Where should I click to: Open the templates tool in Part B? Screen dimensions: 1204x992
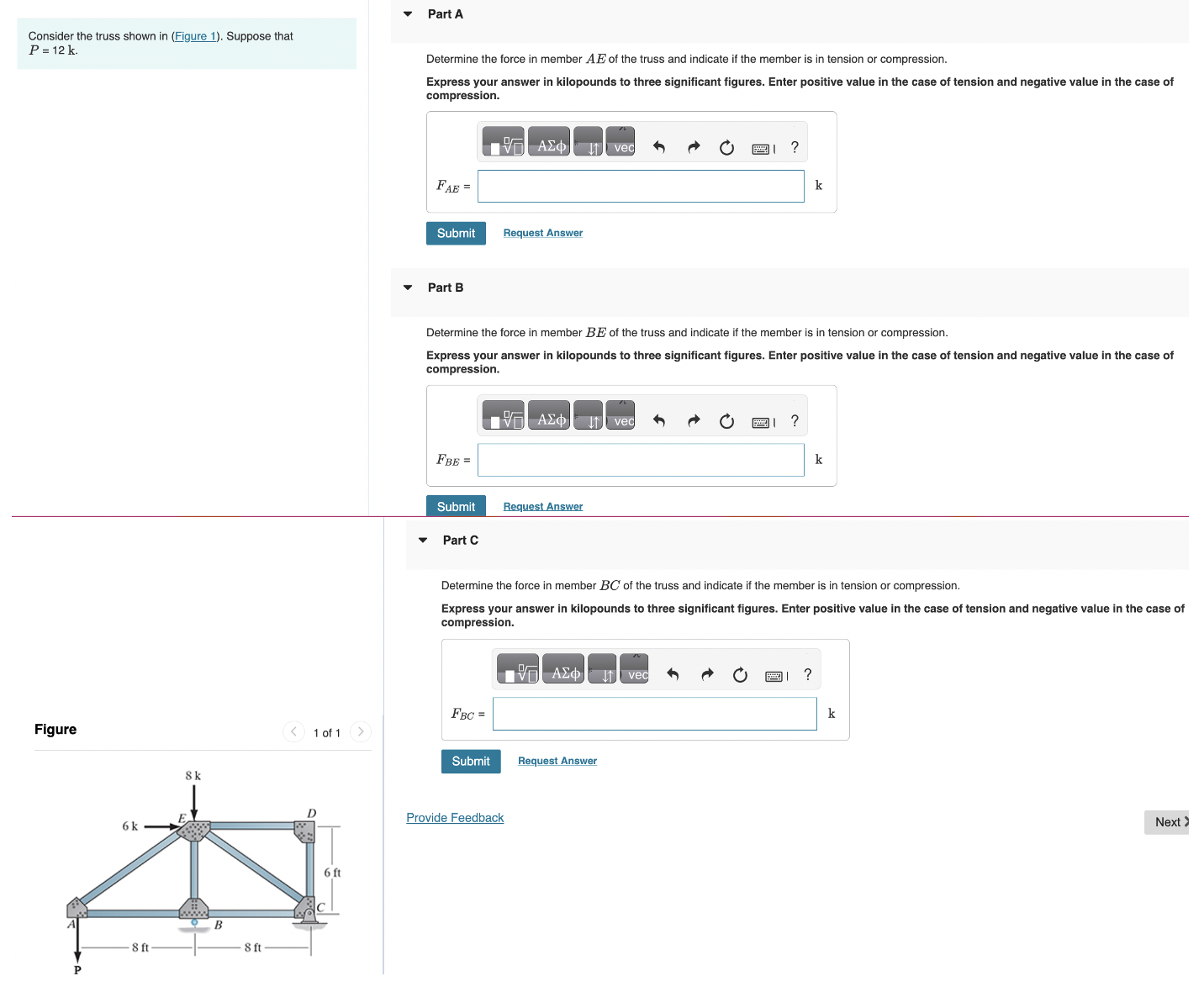tap(504, 415)
